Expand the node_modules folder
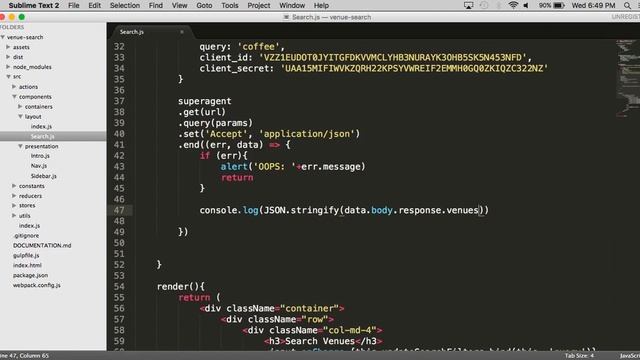The image size is (640, 360). [x=8, y=67]
